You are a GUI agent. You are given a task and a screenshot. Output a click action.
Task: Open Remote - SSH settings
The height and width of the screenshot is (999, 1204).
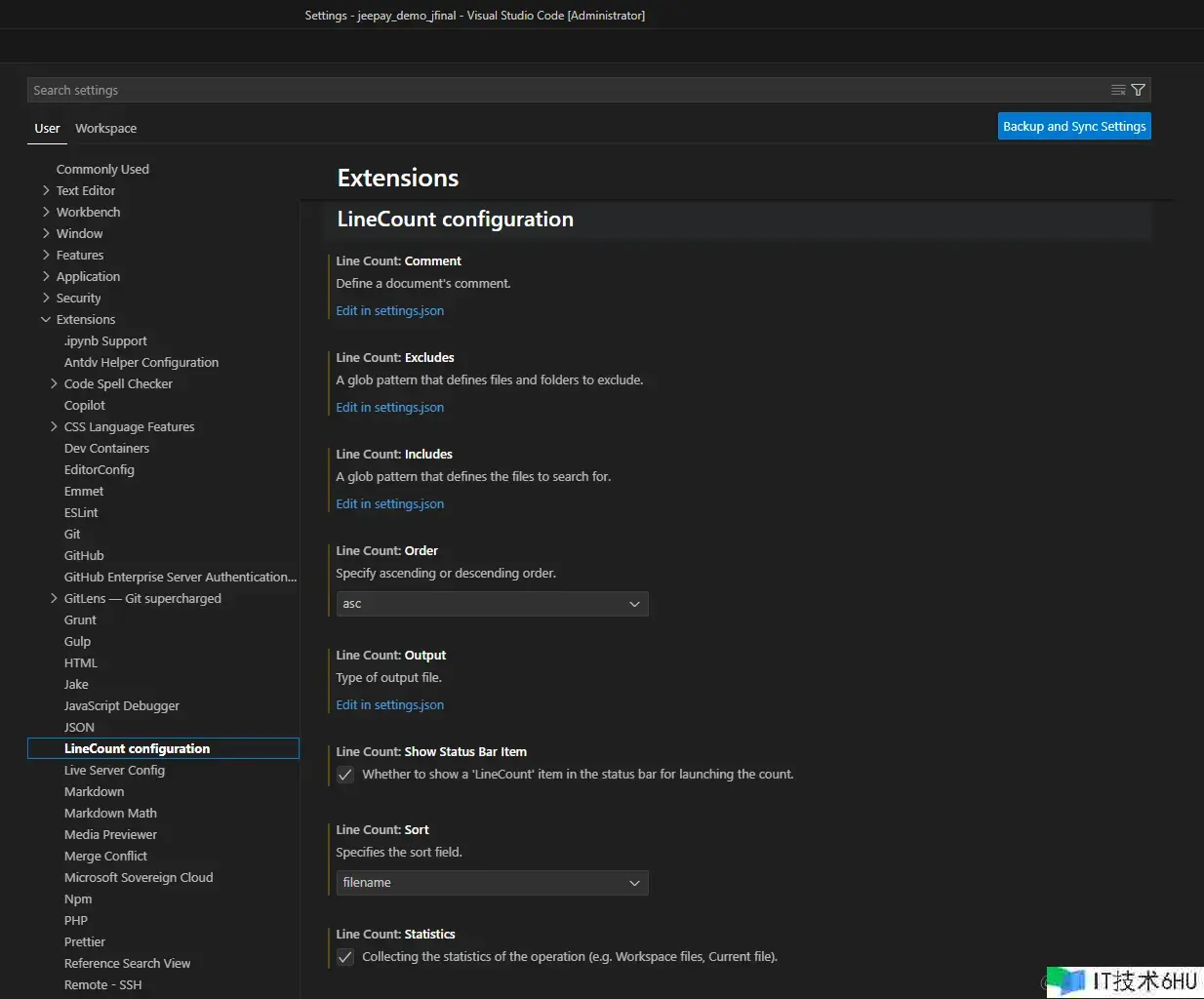pos(102,984)
